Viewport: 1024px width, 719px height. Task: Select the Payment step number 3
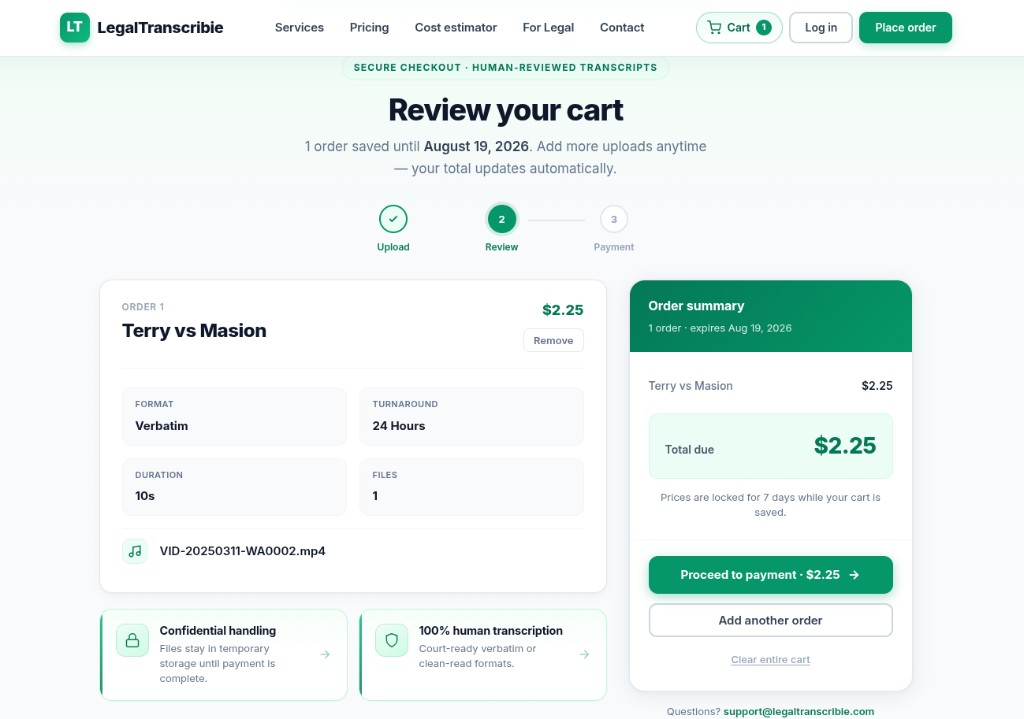pos(614,219)
